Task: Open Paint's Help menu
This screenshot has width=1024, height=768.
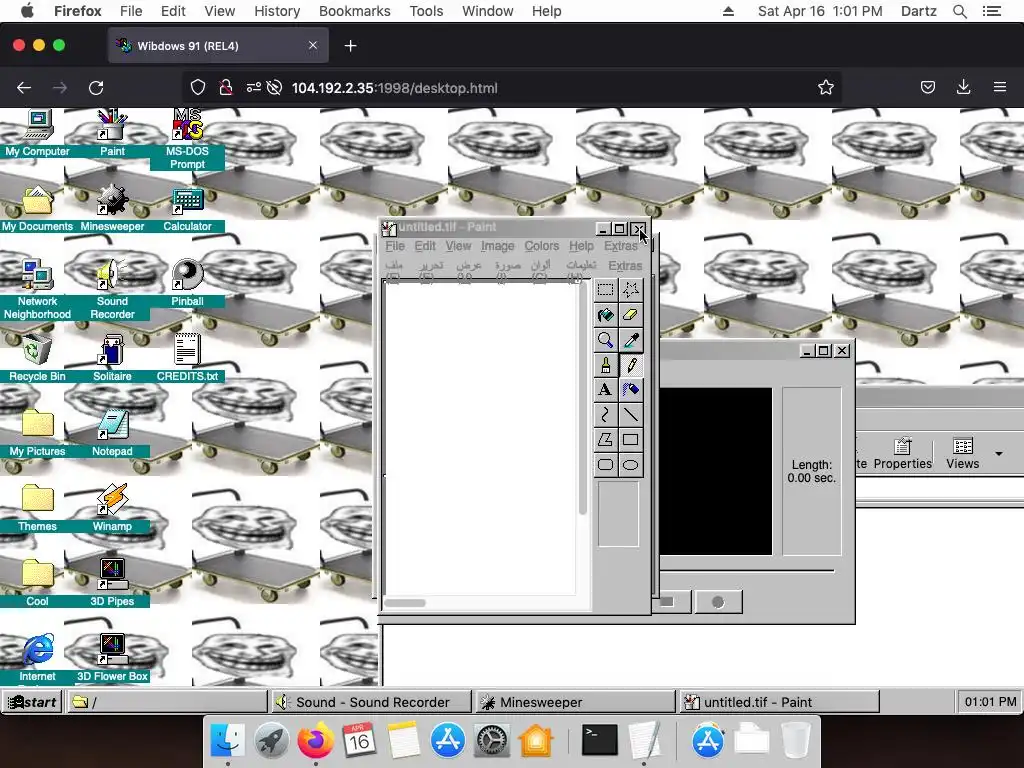Action: point(581,246)
